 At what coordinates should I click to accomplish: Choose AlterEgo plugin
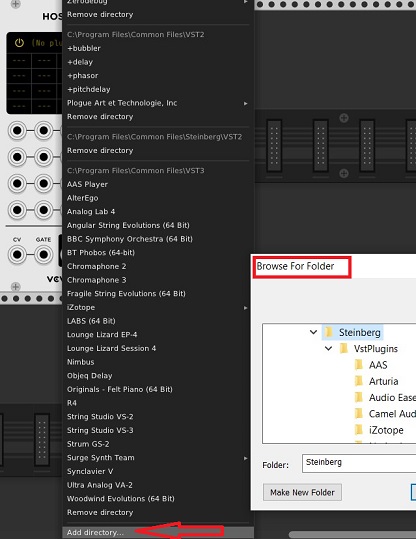coord(158,198)
